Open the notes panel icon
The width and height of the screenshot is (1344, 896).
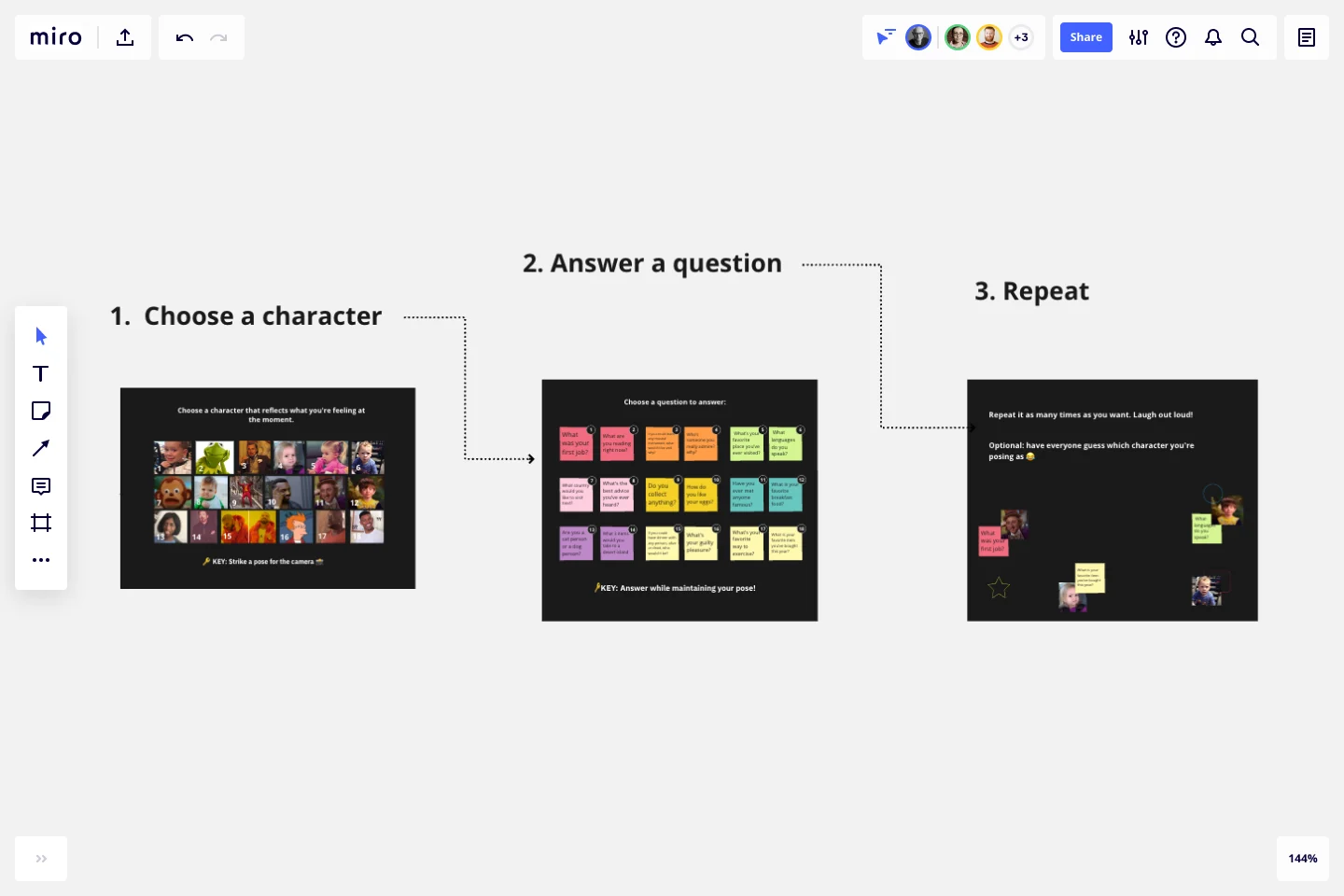[1307, 37]
